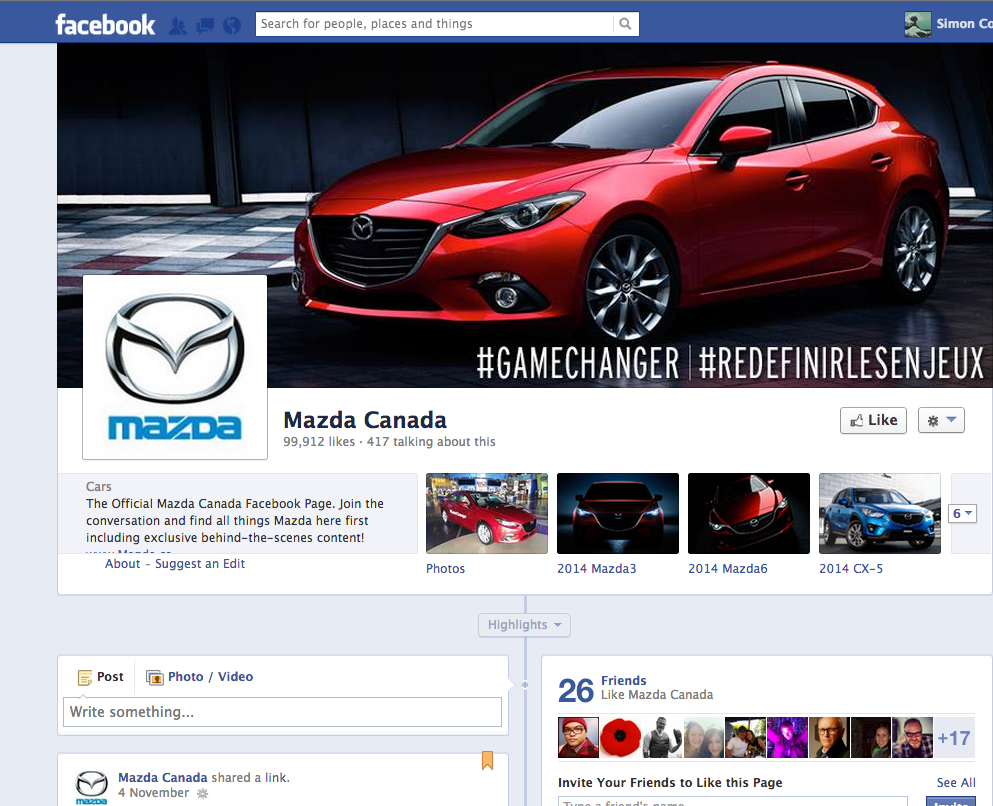Viewport: 993px width, 806px height.
Task: Open Simon's profile name link
Action: click(x=964, y=24)
